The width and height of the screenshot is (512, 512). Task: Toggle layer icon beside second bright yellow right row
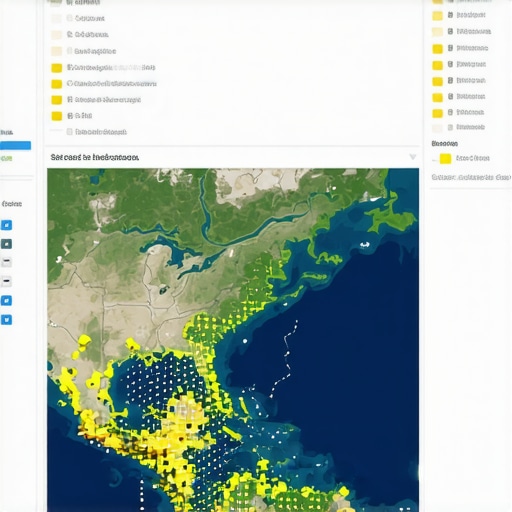(x=450, y=64)
